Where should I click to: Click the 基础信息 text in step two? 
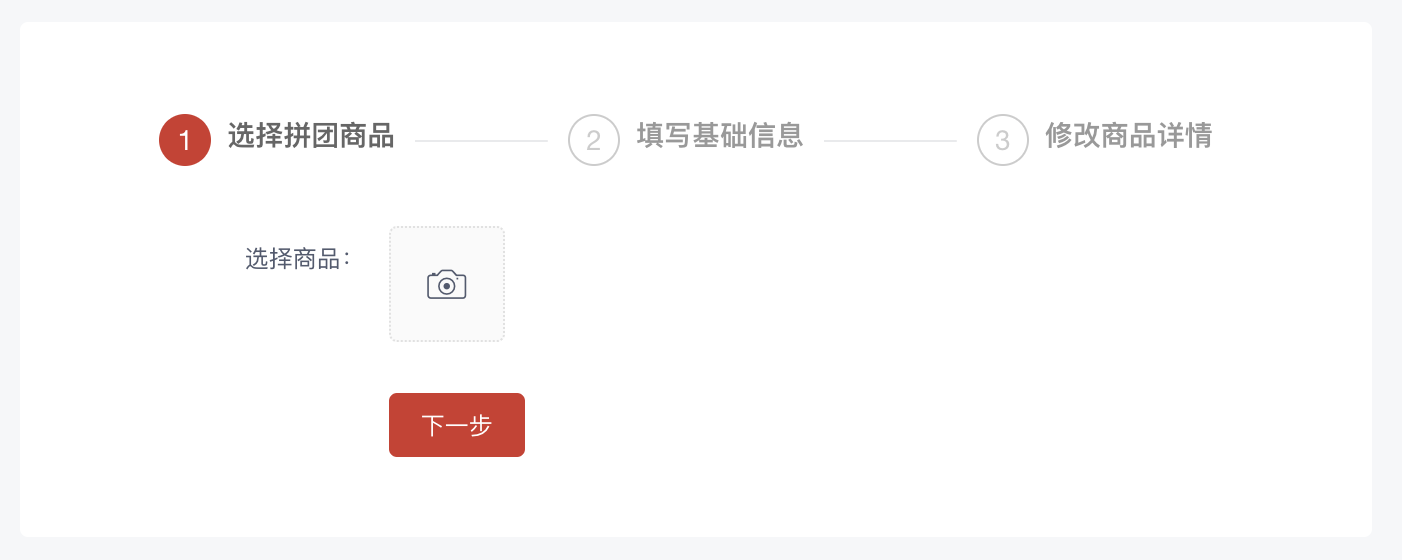coord(748,135)
